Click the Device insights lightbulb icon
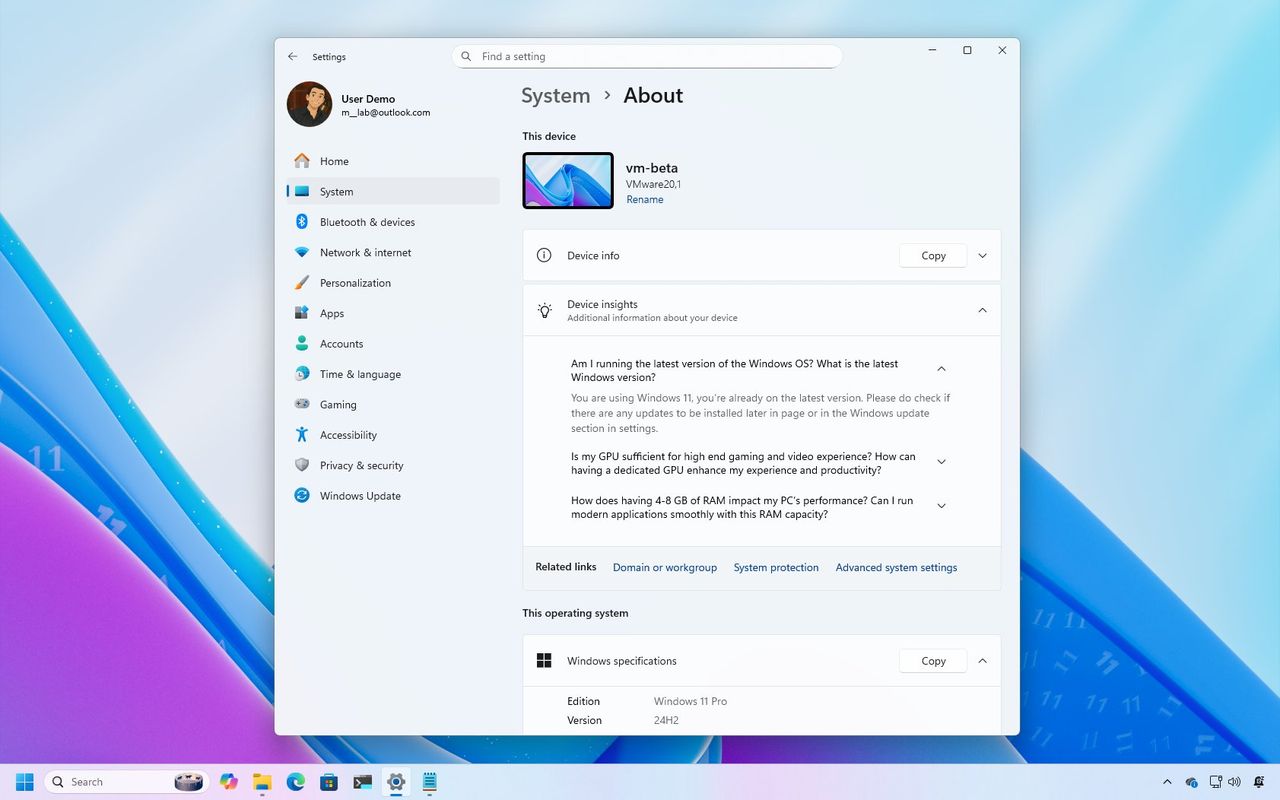 pos(544,310)
